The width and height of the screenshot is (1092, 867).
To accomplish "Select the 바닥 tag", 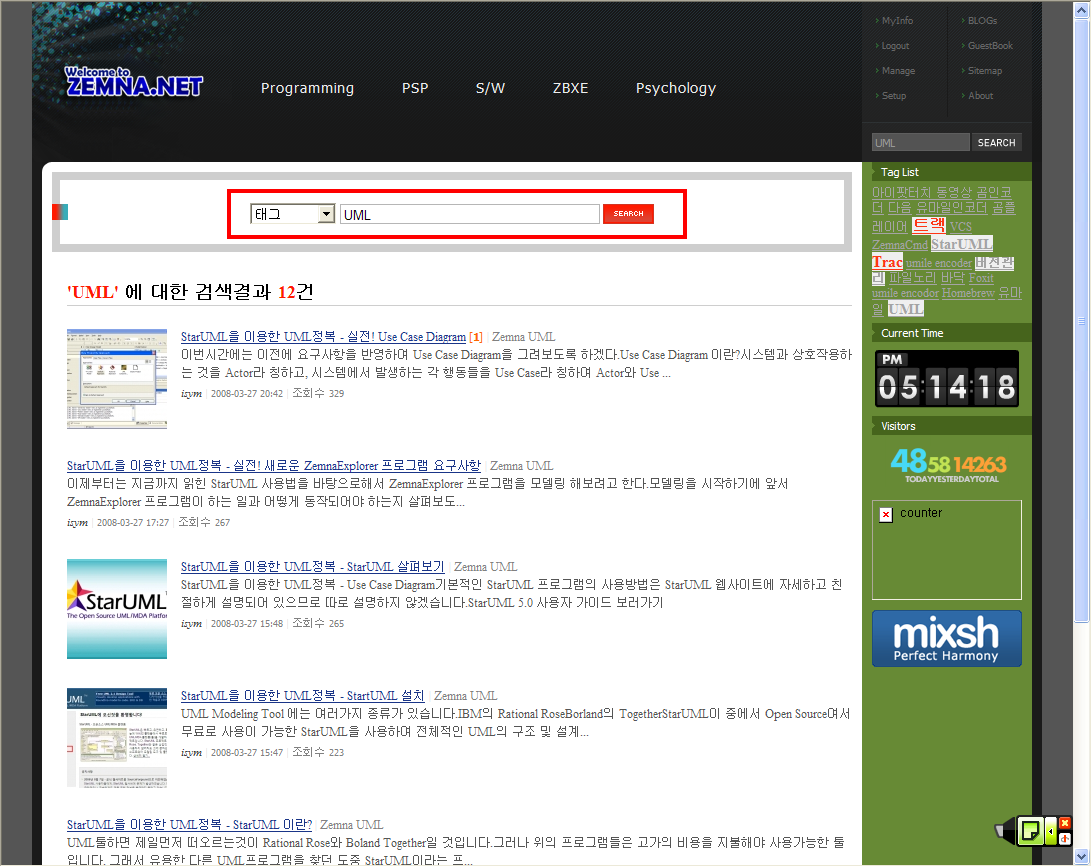I will (x=953, y=278).
